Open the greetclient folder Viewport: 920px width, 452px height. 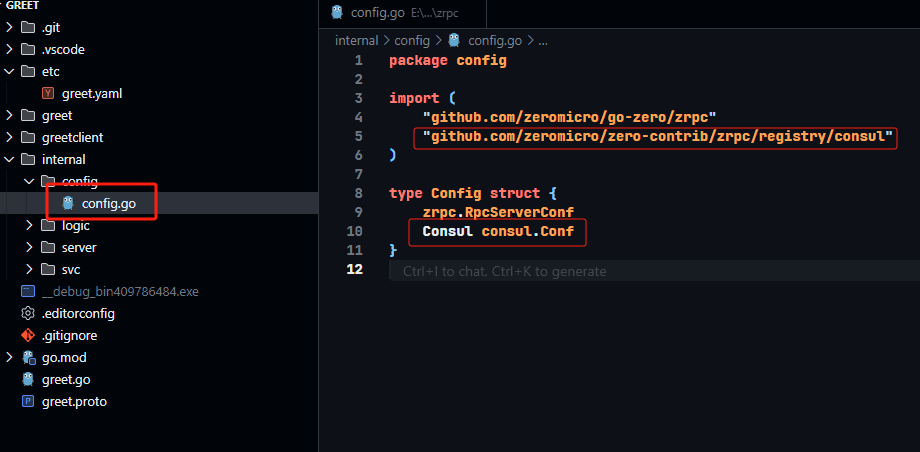point(72,137)
